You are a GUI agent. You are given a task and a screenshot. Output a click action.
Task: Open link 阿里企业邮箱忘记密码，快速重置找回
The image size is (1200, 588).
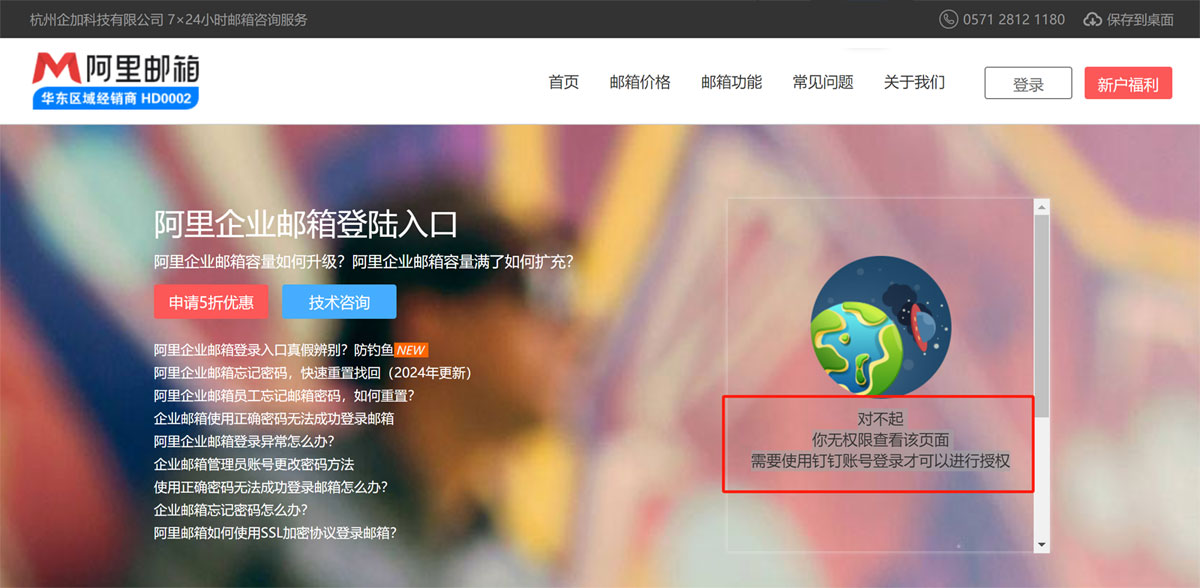312,373
